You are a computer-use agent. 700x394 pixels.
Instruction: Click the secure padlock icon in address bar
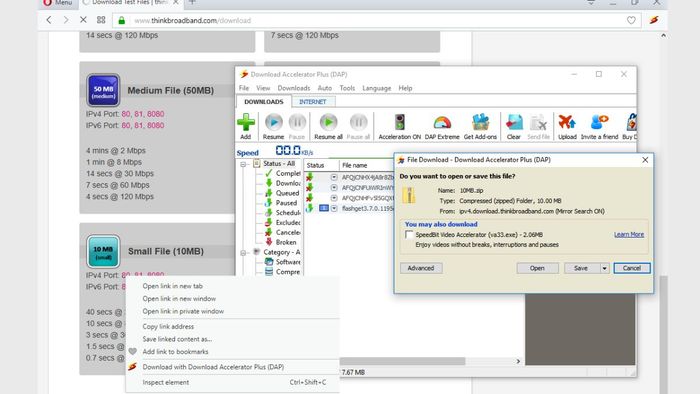[x=121, y=21]
